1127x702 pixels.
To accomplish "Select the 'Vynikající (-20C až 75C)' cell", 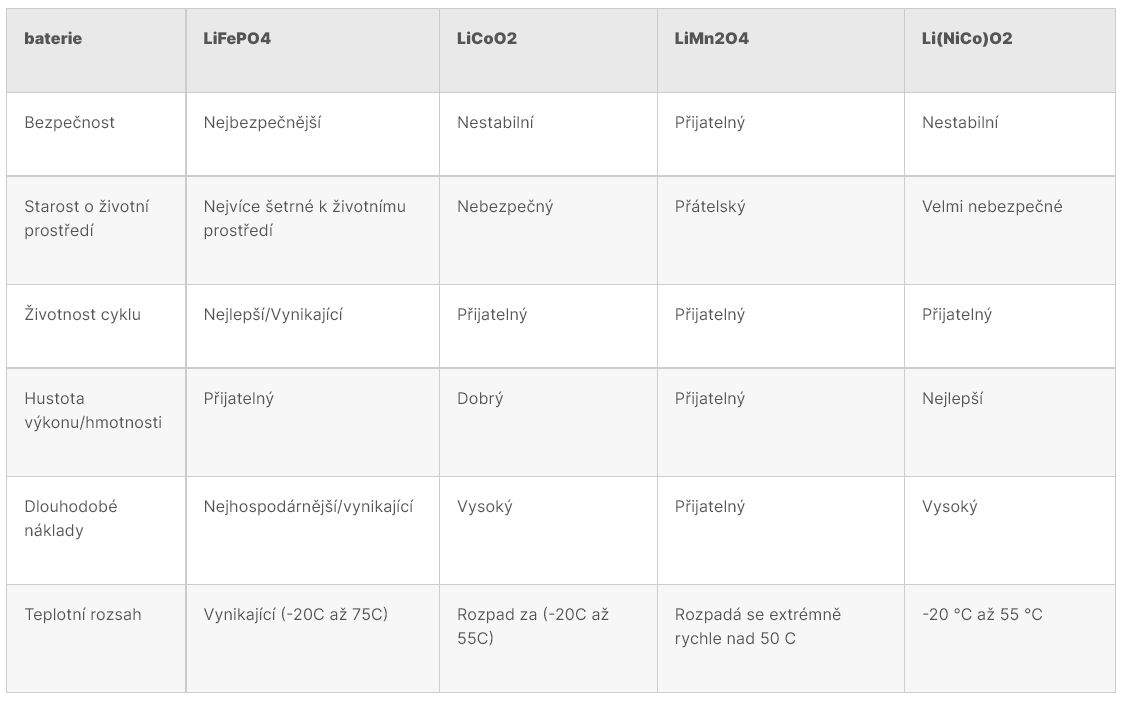I will click(295, 614).
